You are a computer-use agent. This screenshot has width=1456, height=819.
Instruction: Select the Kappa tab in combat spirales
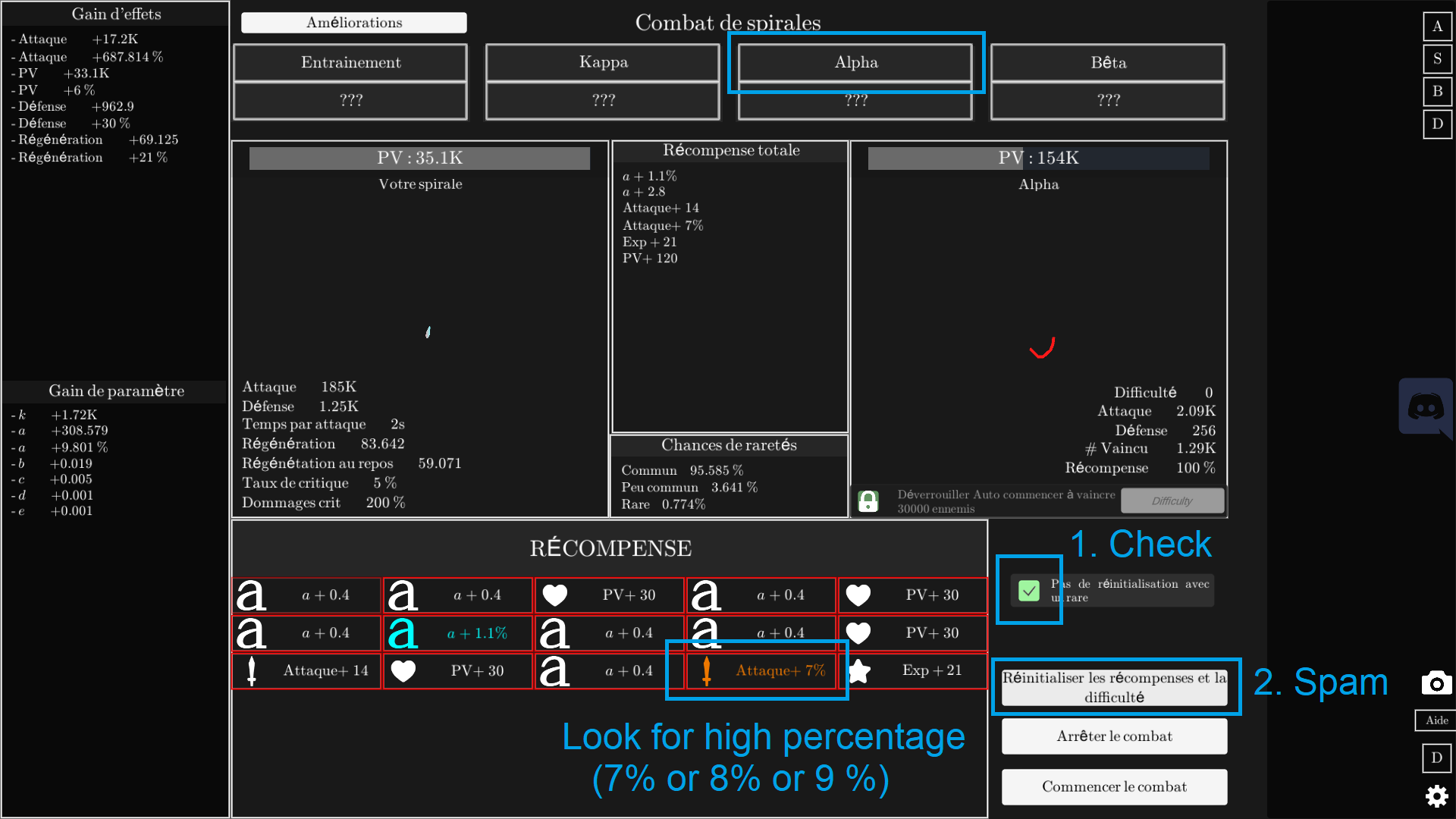click(x=602, y=62)
